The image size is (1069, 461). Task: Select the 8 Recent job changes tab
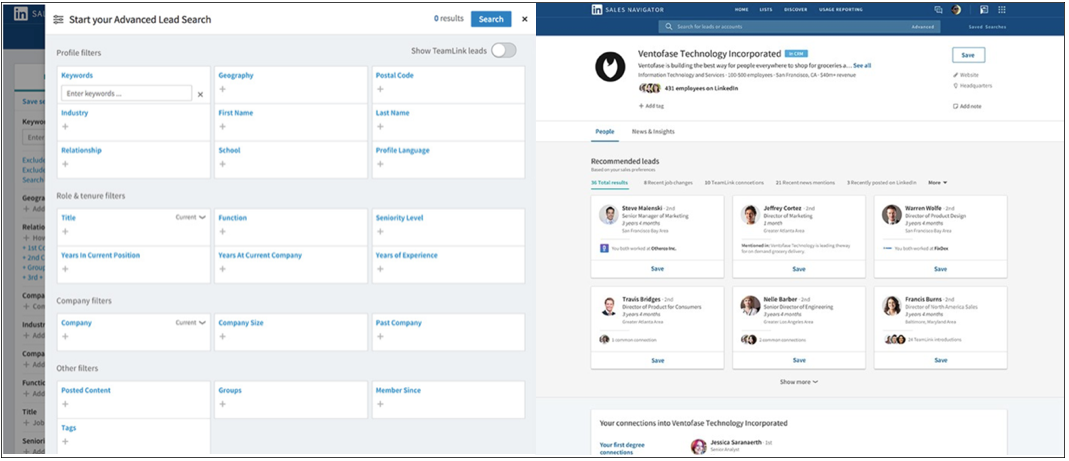pyautogui.click(x=669, y=183)
